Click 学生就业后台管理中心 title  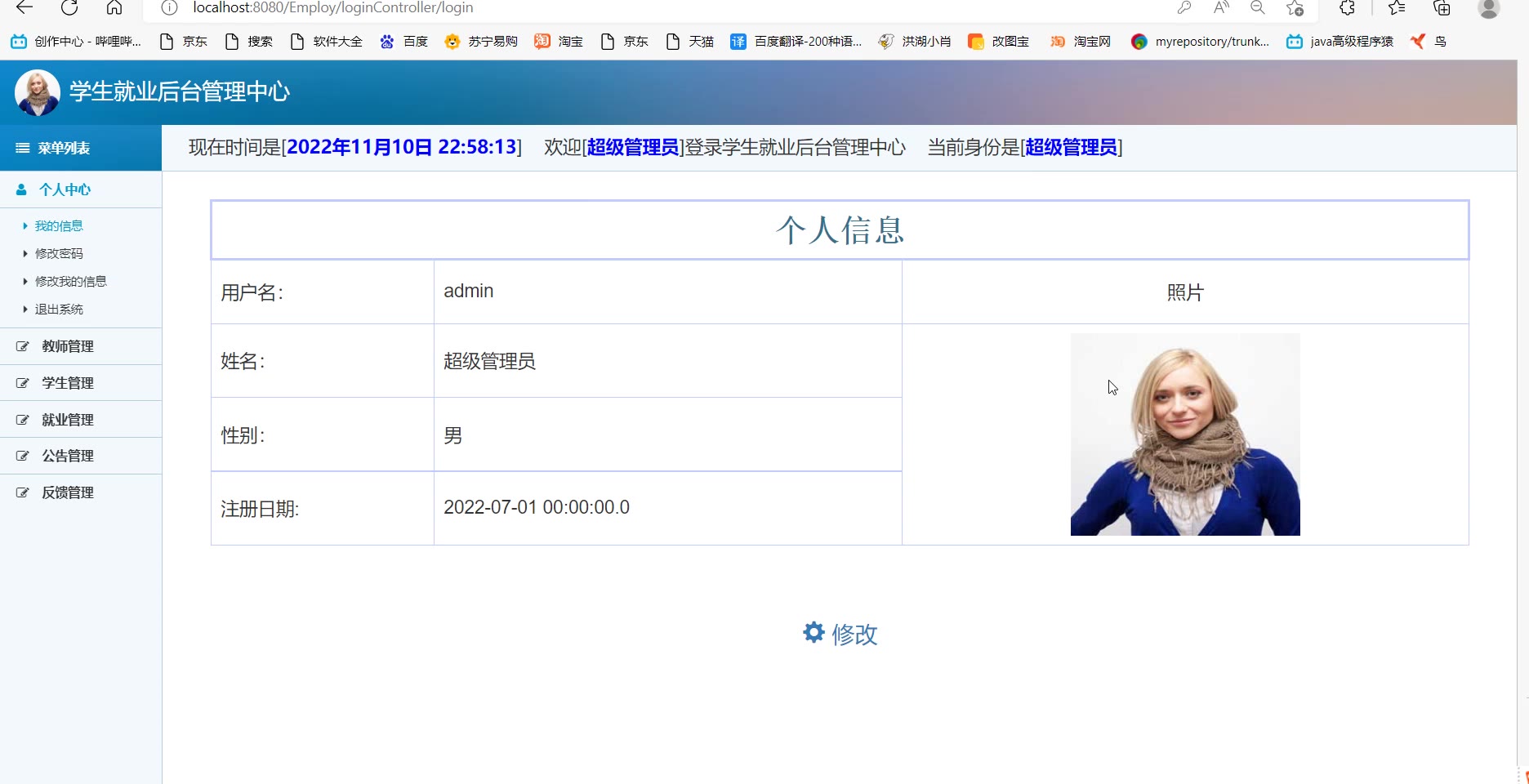pyautogui.click(x=180, y=91)
